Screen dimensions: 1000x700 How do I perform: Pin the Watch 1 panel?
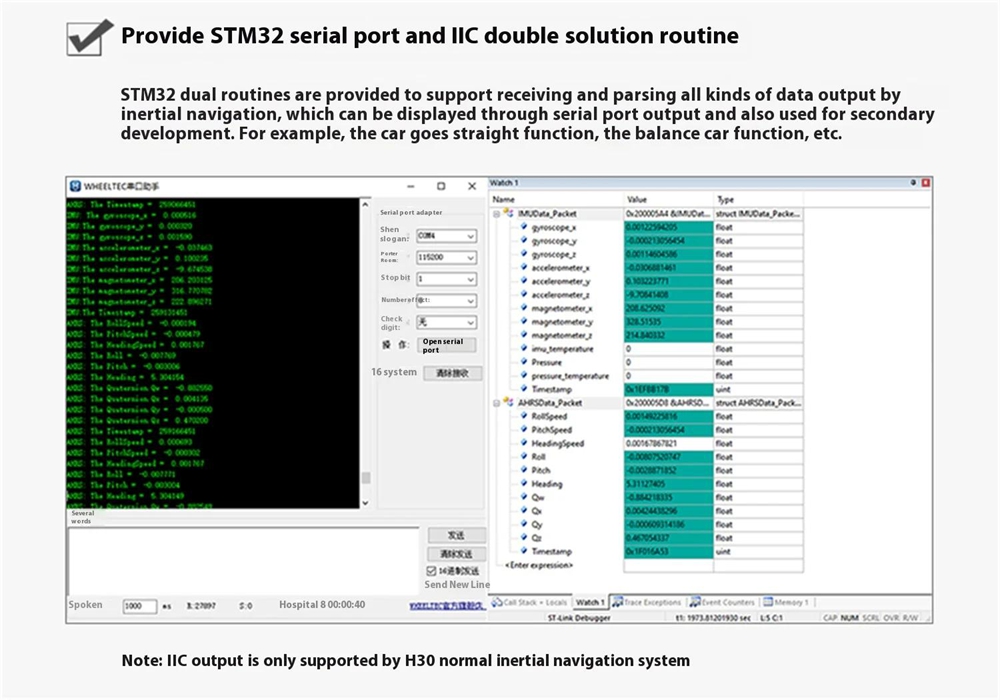[x=913, y=183]
